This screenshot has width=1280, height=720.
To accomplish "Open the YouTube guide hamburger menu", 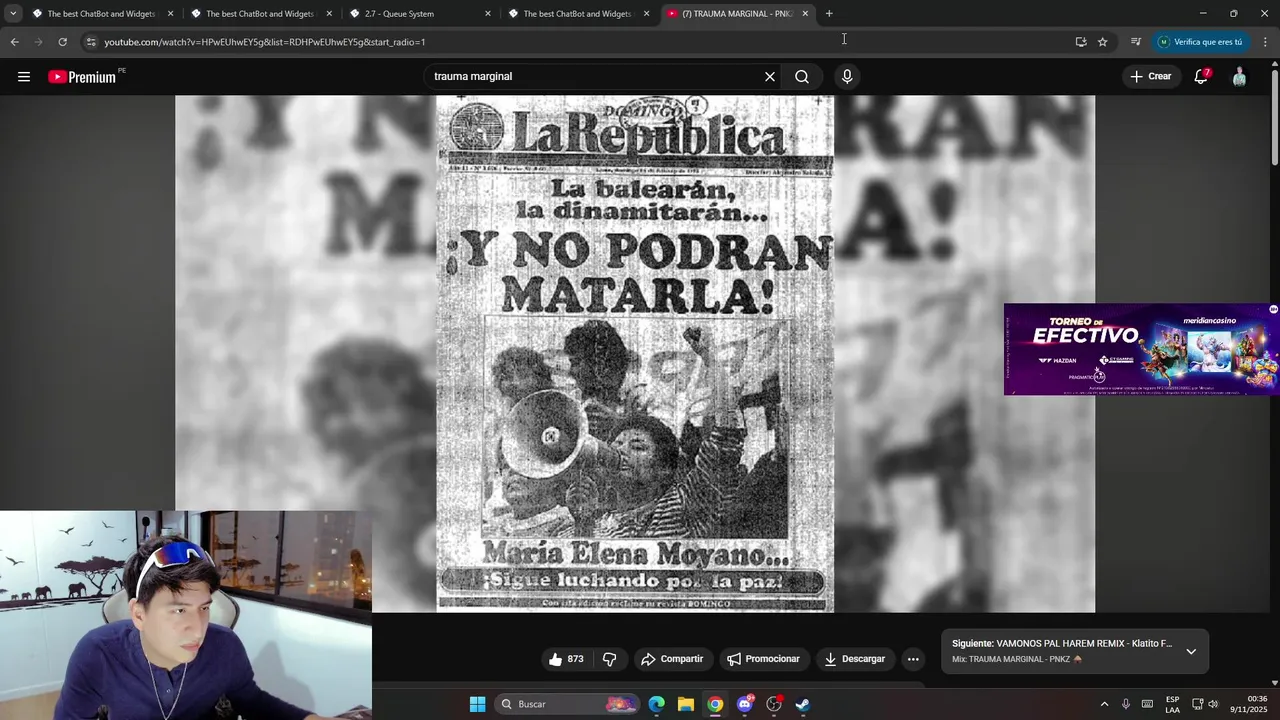I will [24, 77].
